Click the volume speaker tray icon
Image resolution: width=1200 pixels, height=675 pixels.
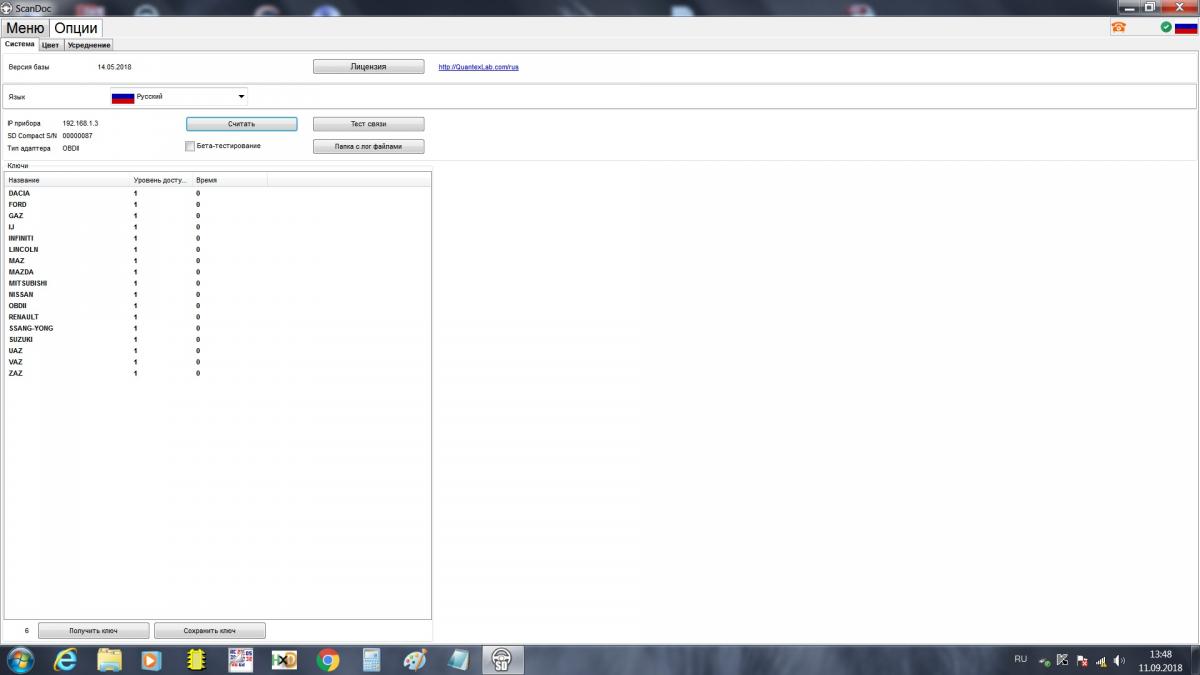[1119, 661]
